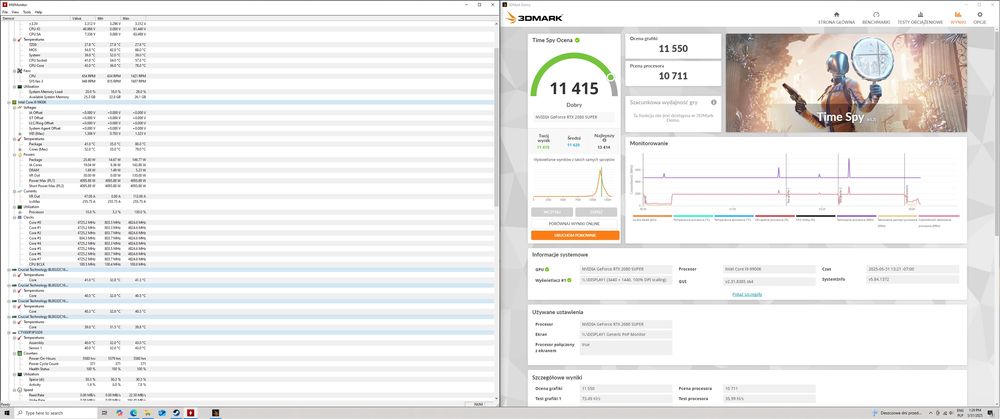Screen dimensions: 1000x419
Task: Open the Pokaż szczegóły link
Action: [746, 295]
